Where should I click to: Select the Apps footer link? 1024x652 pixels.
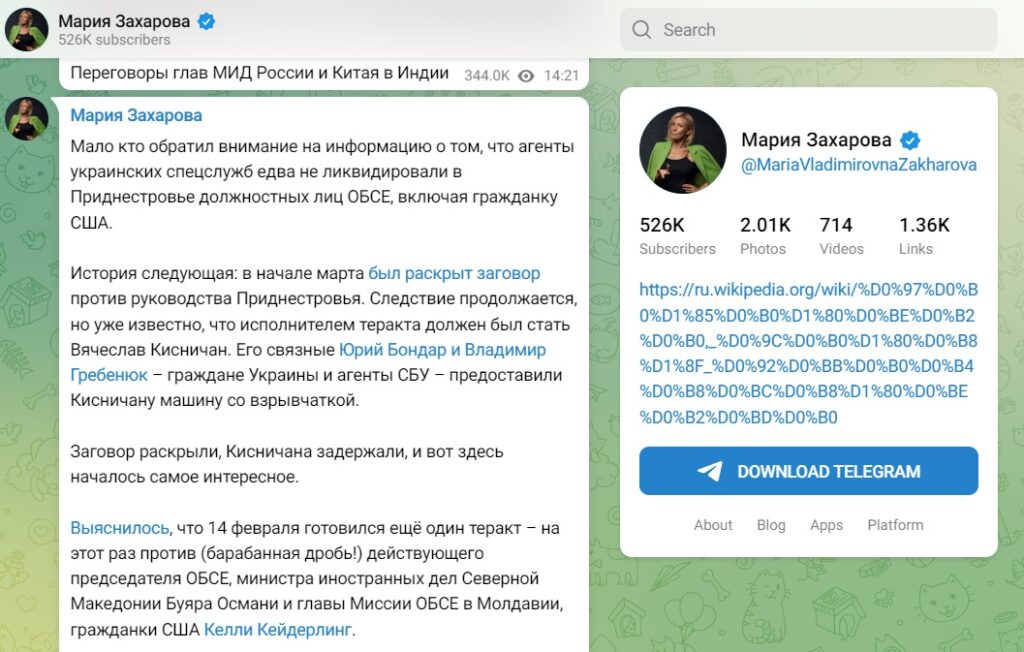click(826, 525)
